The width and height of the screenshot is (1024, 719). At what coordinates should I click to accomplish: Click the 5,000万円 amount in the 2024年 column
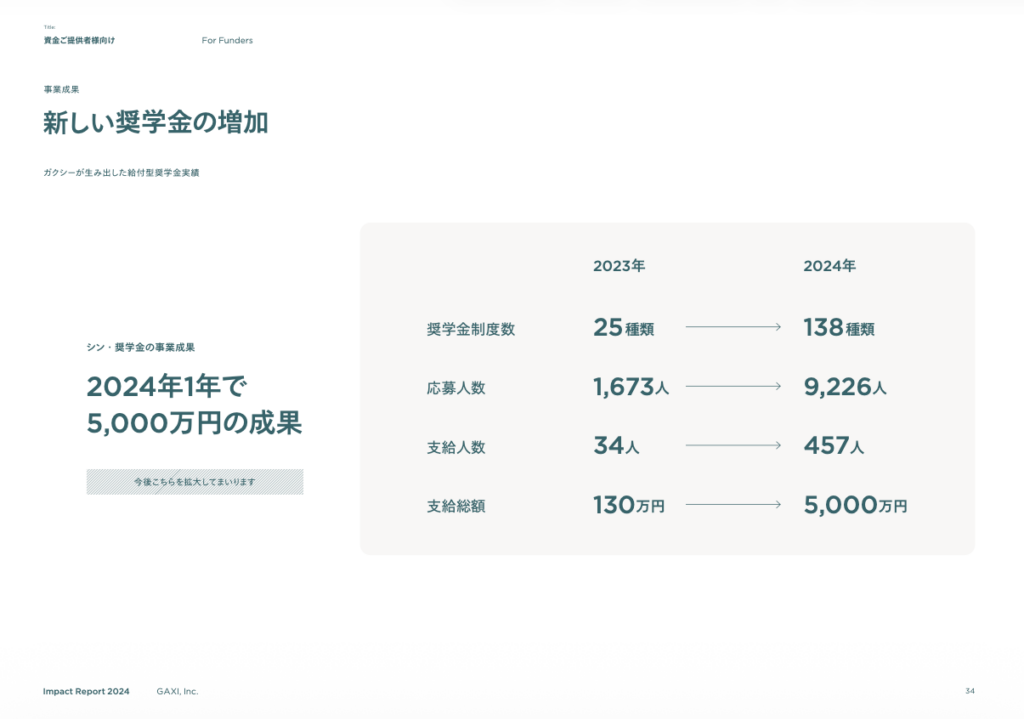tap(855, 506)
